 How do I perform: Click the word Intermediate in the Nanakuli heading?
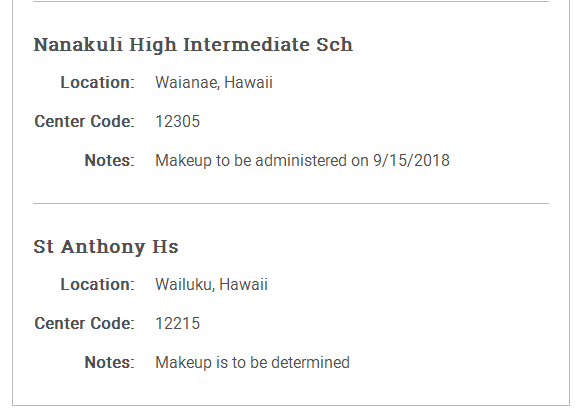point(247,45)
